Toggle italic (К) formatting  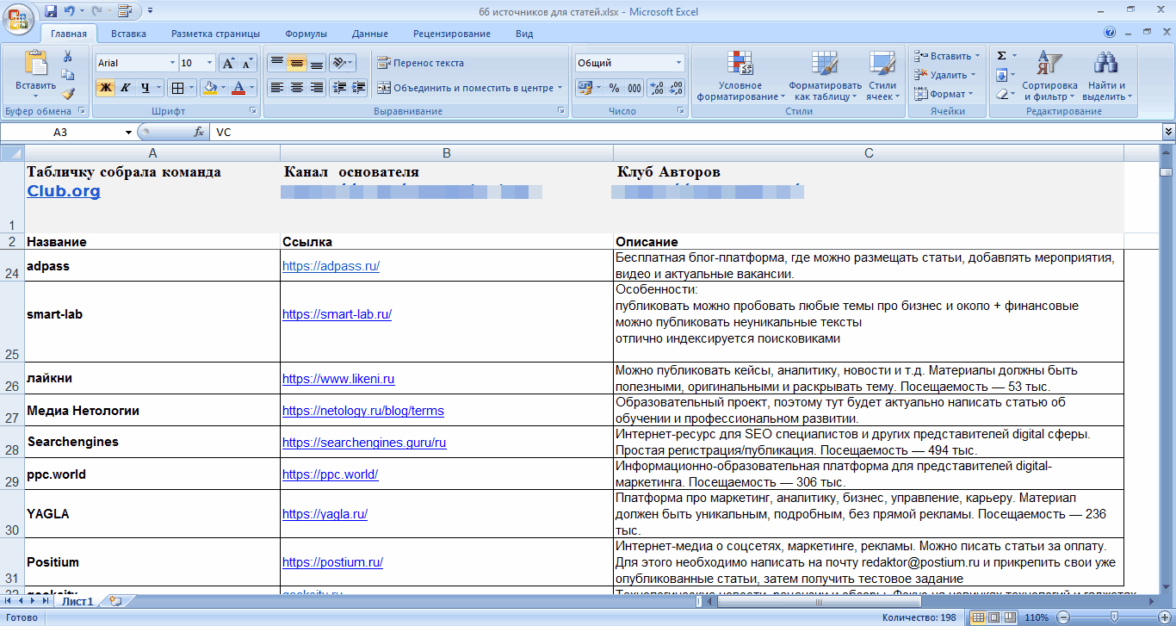click(125, 88)
